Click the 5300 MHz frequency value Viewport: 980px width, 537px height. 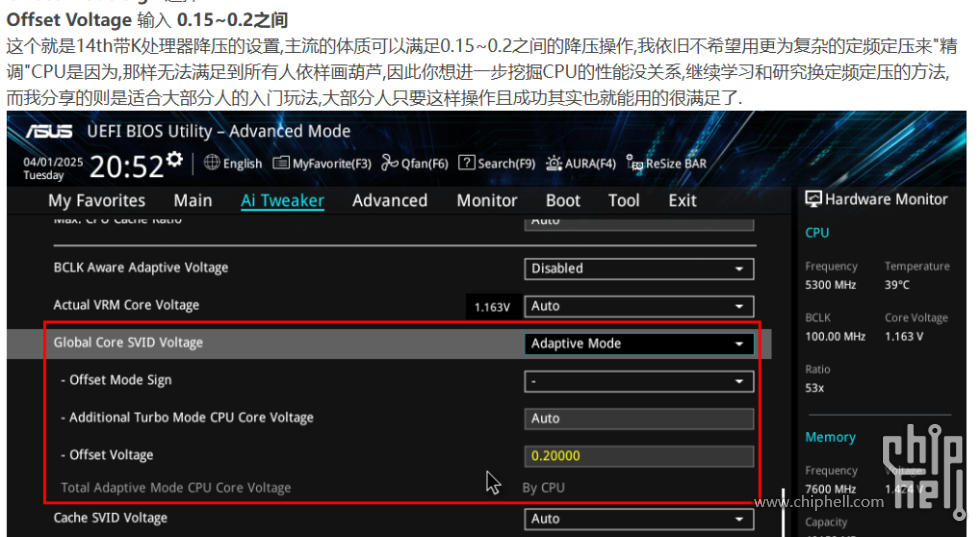click(831, 285)
